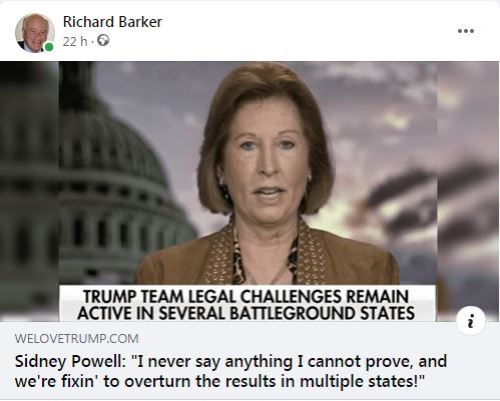500x401 pixels.
Task: Click the circular info 'i' icon
Action: pos(471,321)
